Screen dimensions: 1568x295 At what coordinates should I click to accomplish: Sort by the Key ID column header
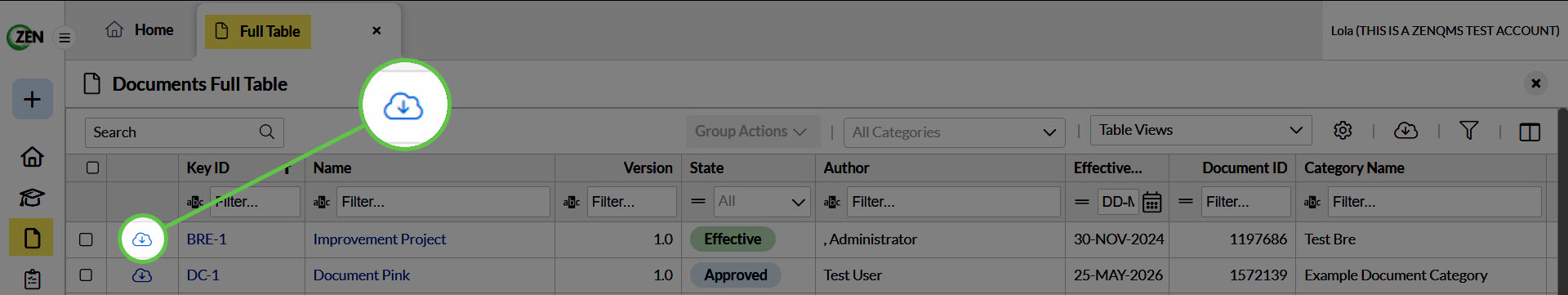coord(207,168)
